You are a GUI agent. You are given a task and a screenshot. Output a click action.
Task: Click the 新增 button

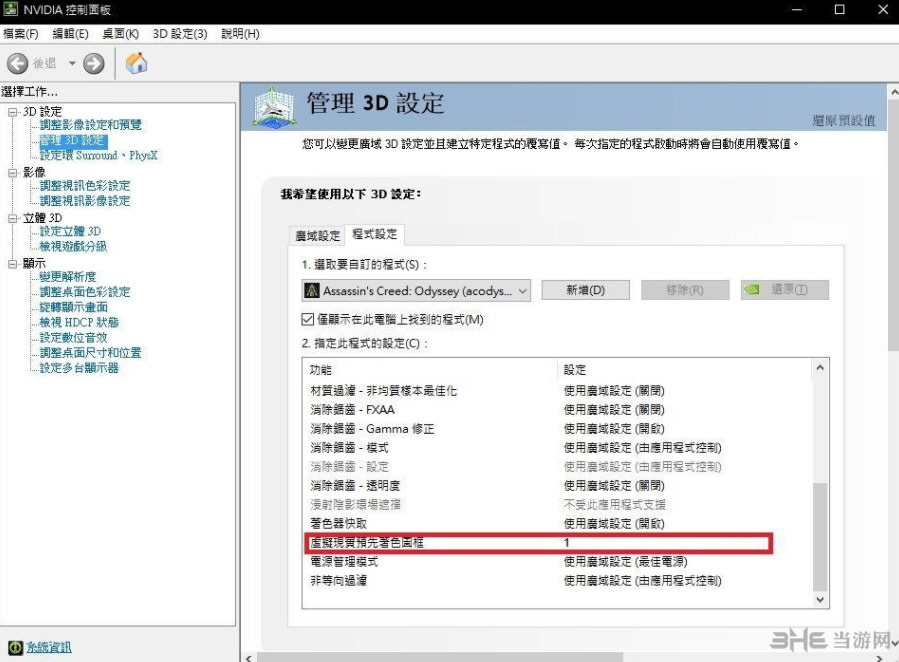[x=585, y=290]
